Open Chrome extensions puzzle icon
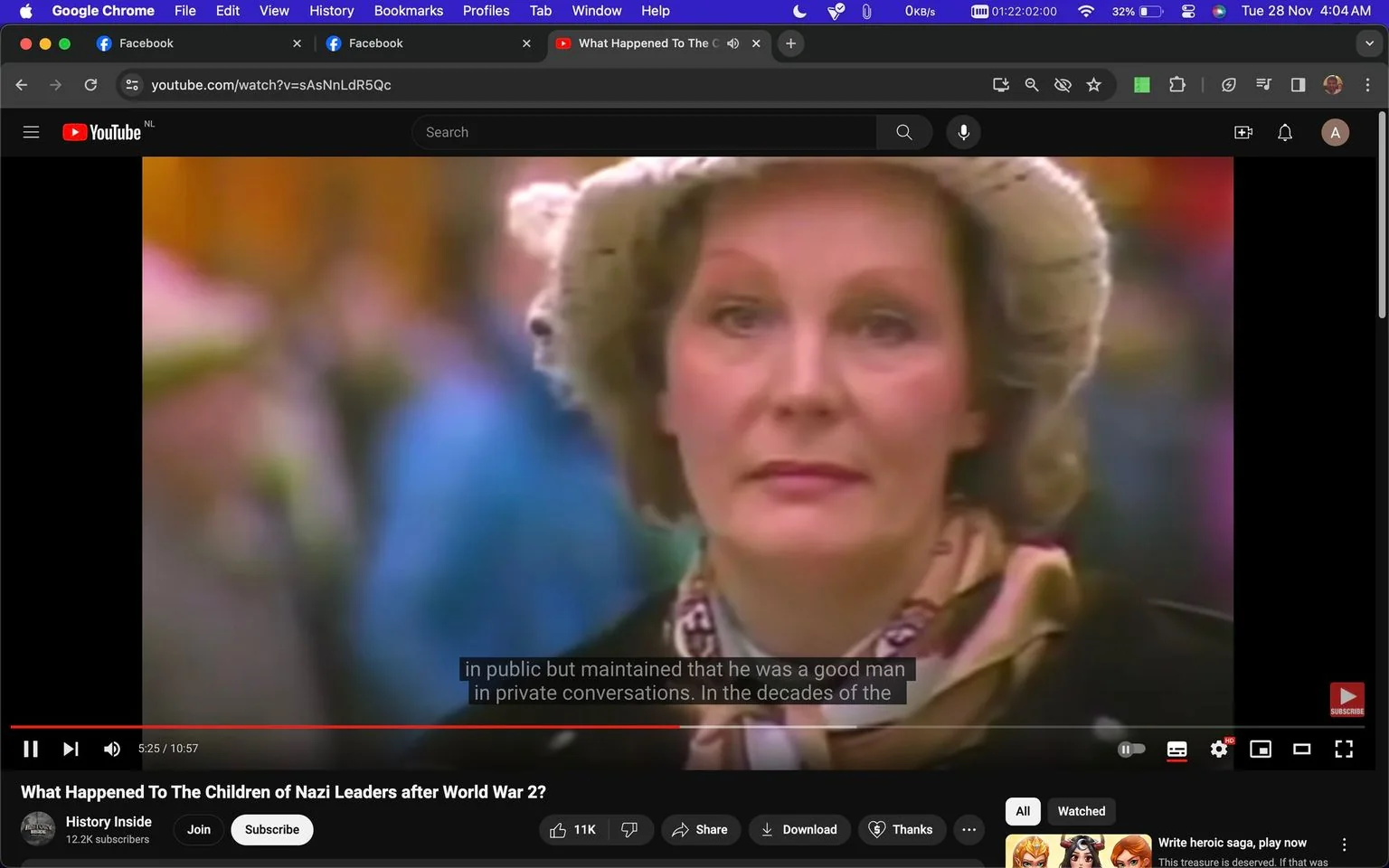This screenshot has width=1389, height=868. coord(1176,85)
